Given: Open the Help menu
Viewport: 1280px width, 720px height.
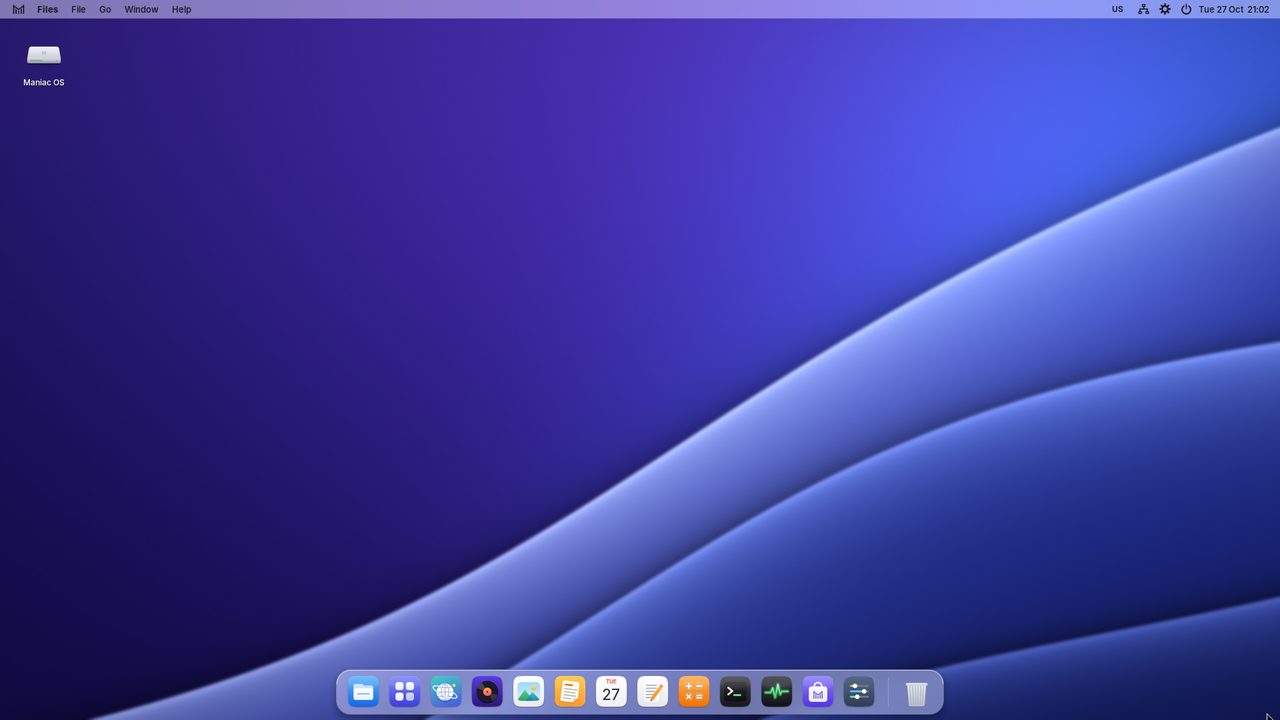Looking at the screenshot, I should coord(181,9).
